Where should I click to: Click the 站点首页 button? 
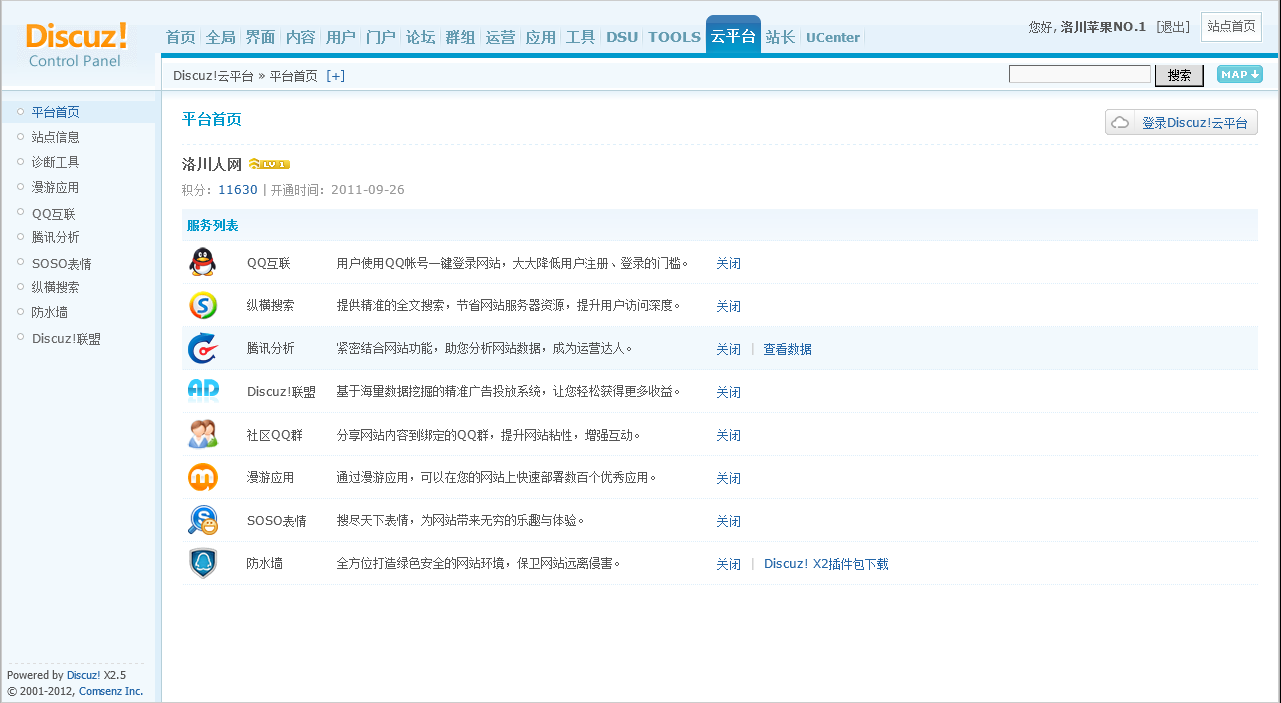1231,26
